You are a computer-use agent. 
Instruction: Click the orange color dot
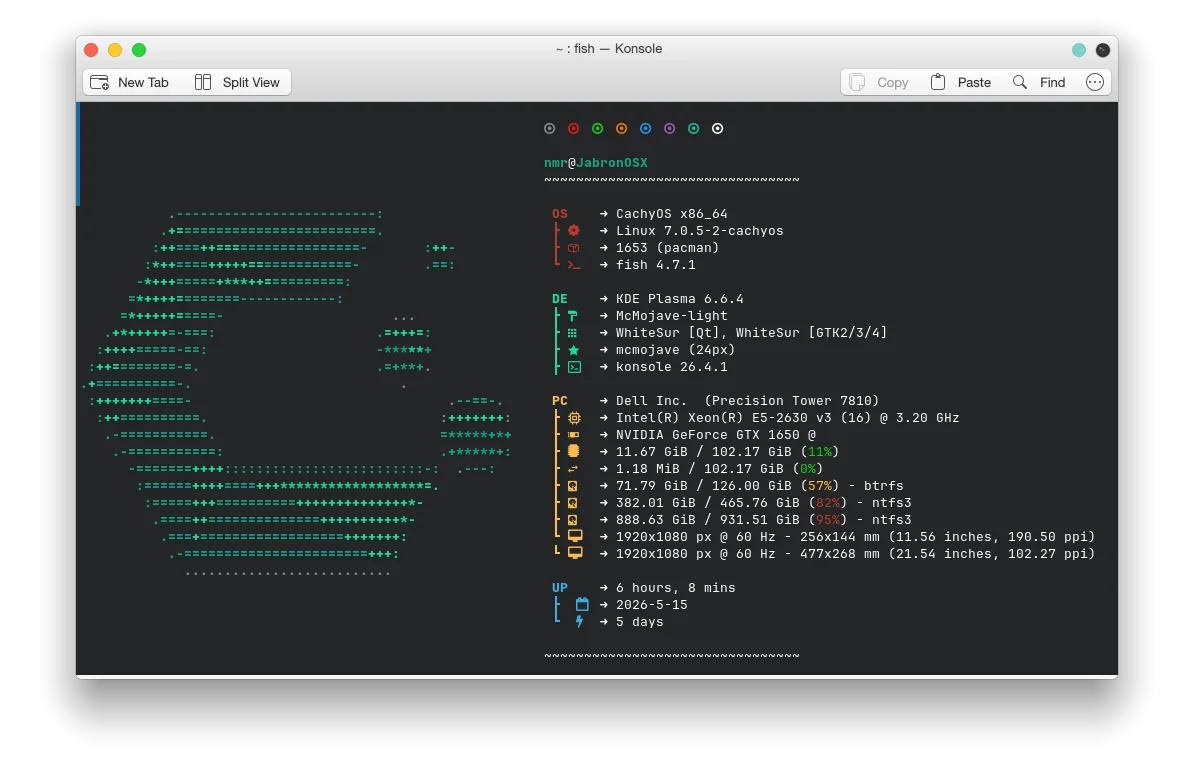621,129
